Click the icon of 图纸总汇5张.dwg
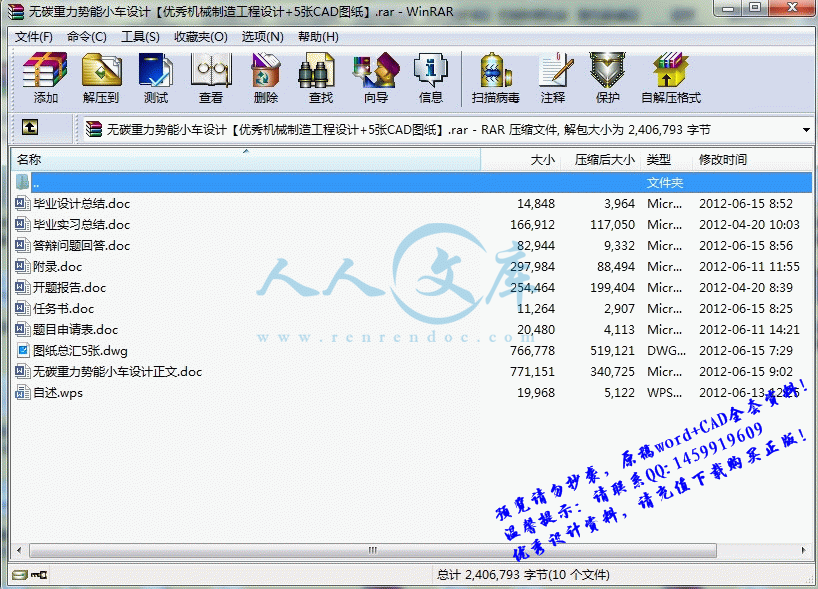This screenshot has height=589, width=818. pos(22,351)
